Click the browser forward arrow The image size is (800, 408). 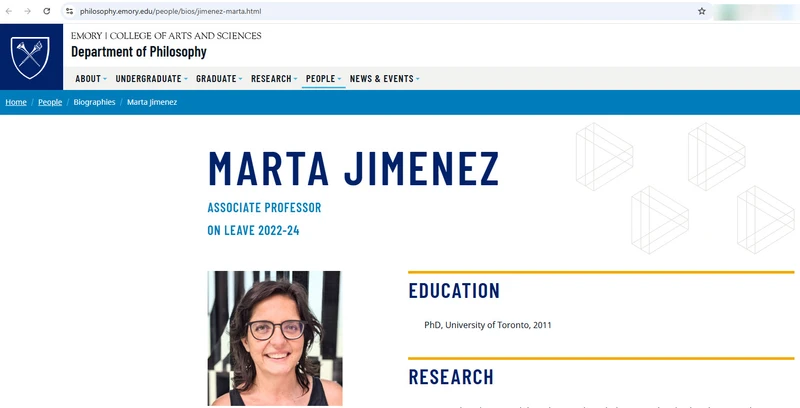point(27,11)
